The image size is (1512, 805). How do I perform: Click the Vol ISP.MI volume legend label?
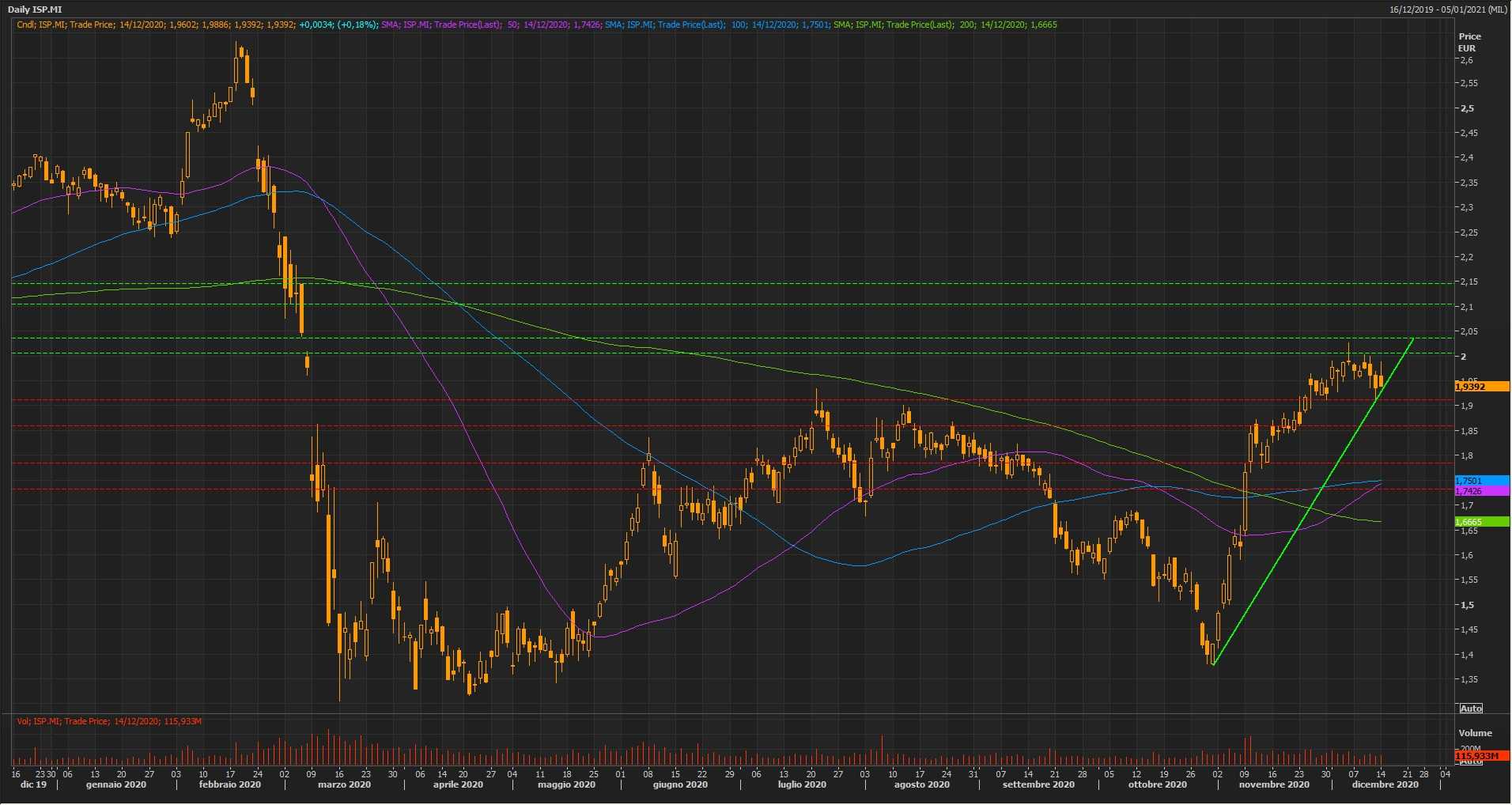coord(109,721)
